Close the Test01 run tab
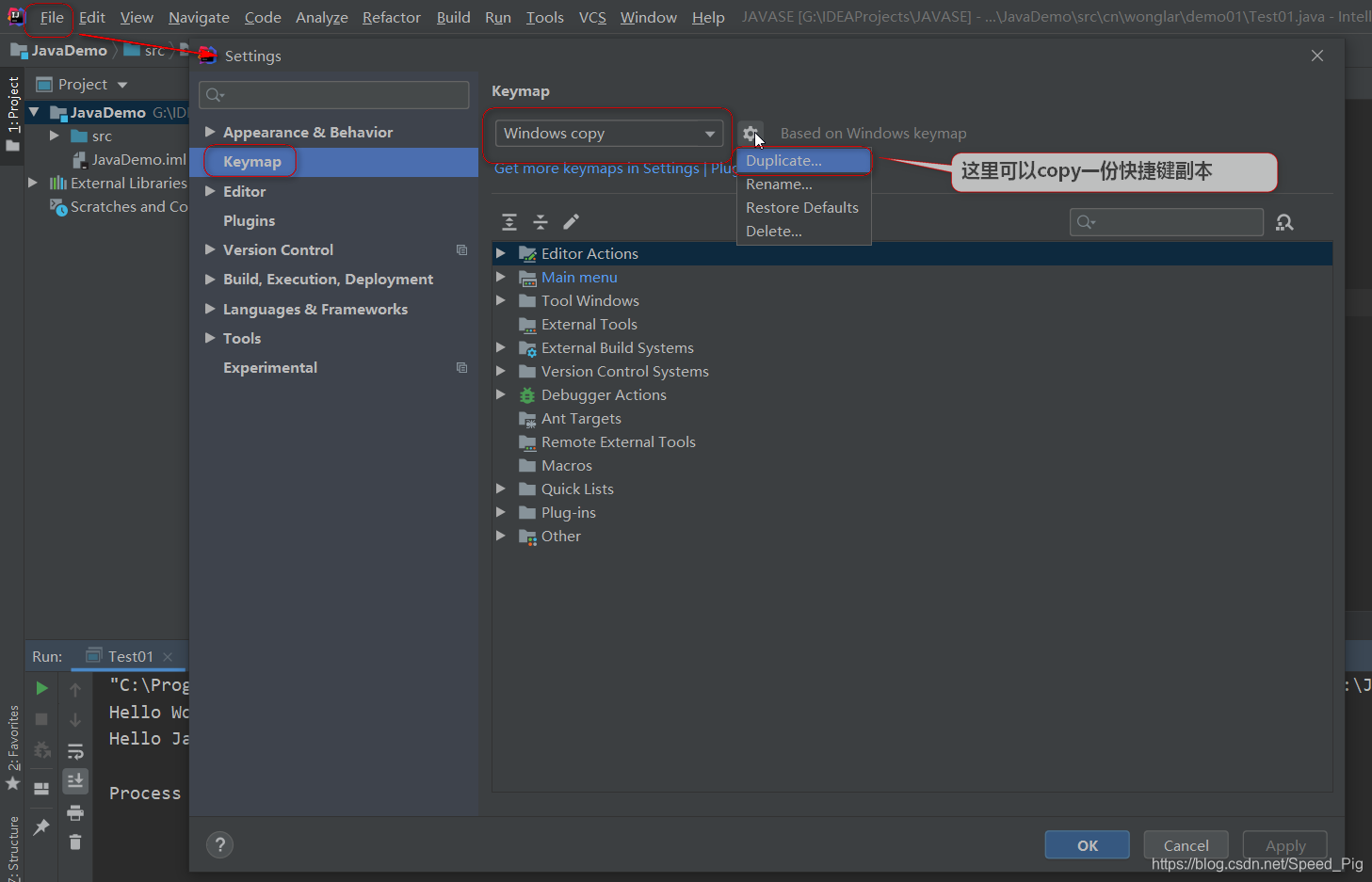1372x882 pixels. 168,657
